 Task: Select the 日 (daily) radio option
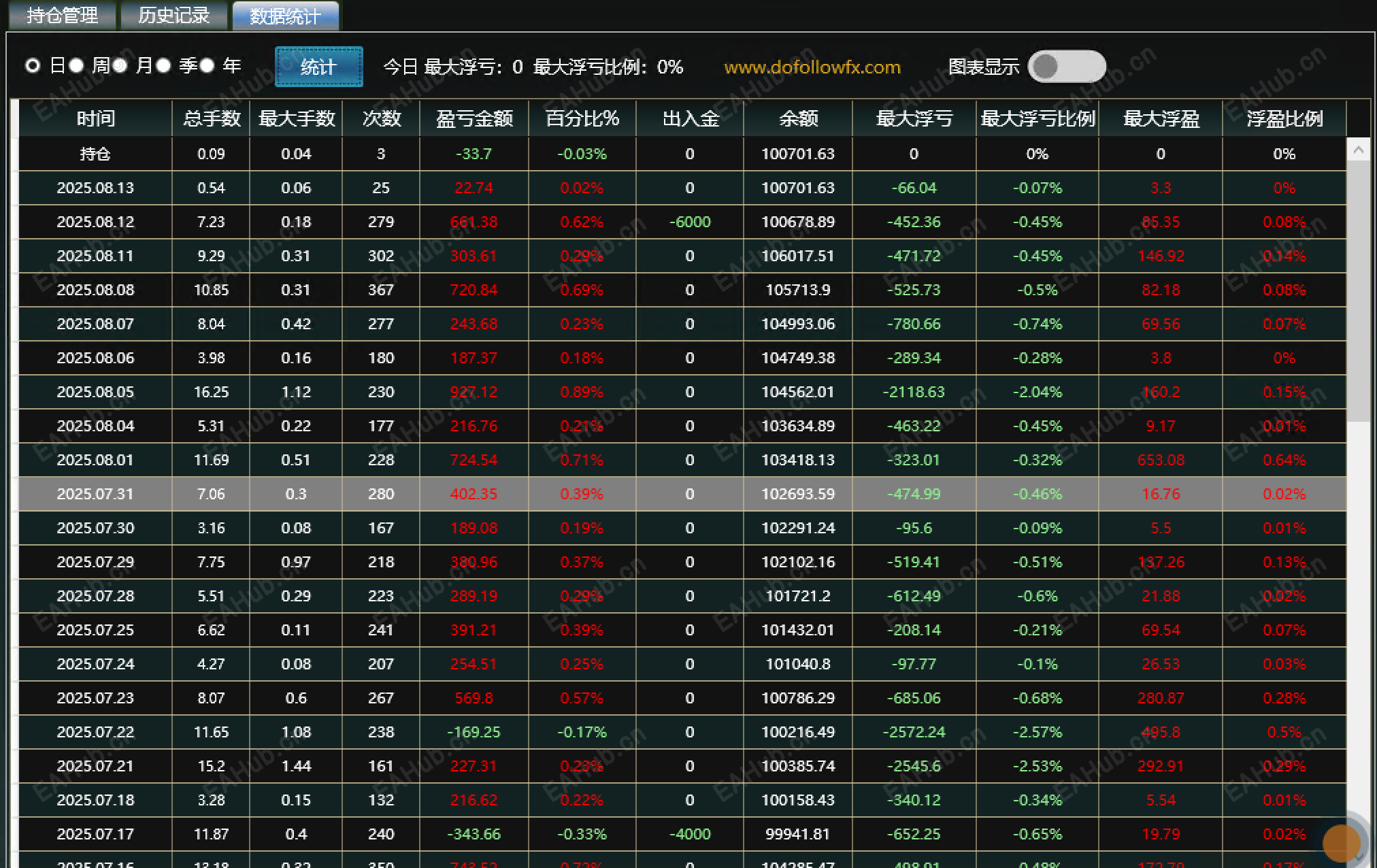[x=32, y=66]
